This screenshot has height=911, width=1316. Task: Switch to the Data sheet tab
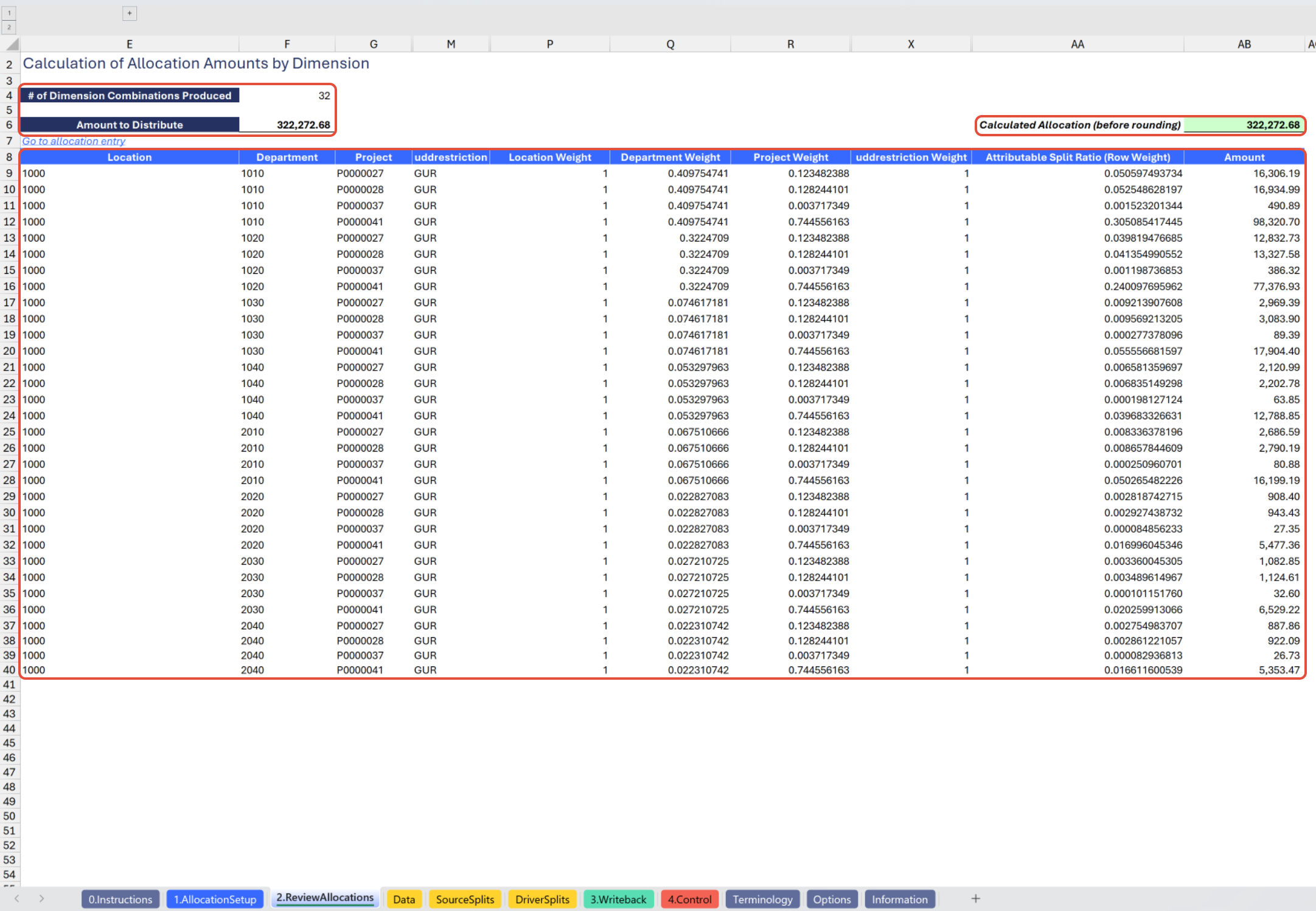tap(403, 899)
